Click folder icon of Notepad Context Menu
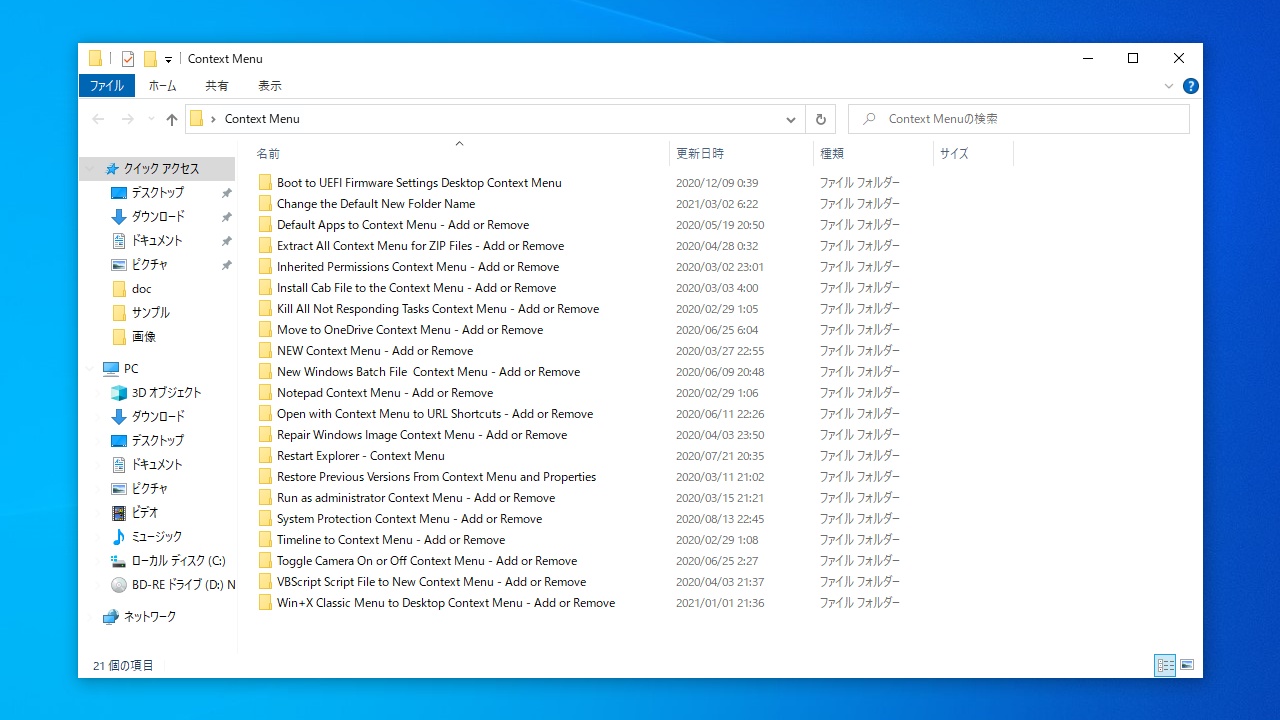 [x=265, y=393]
